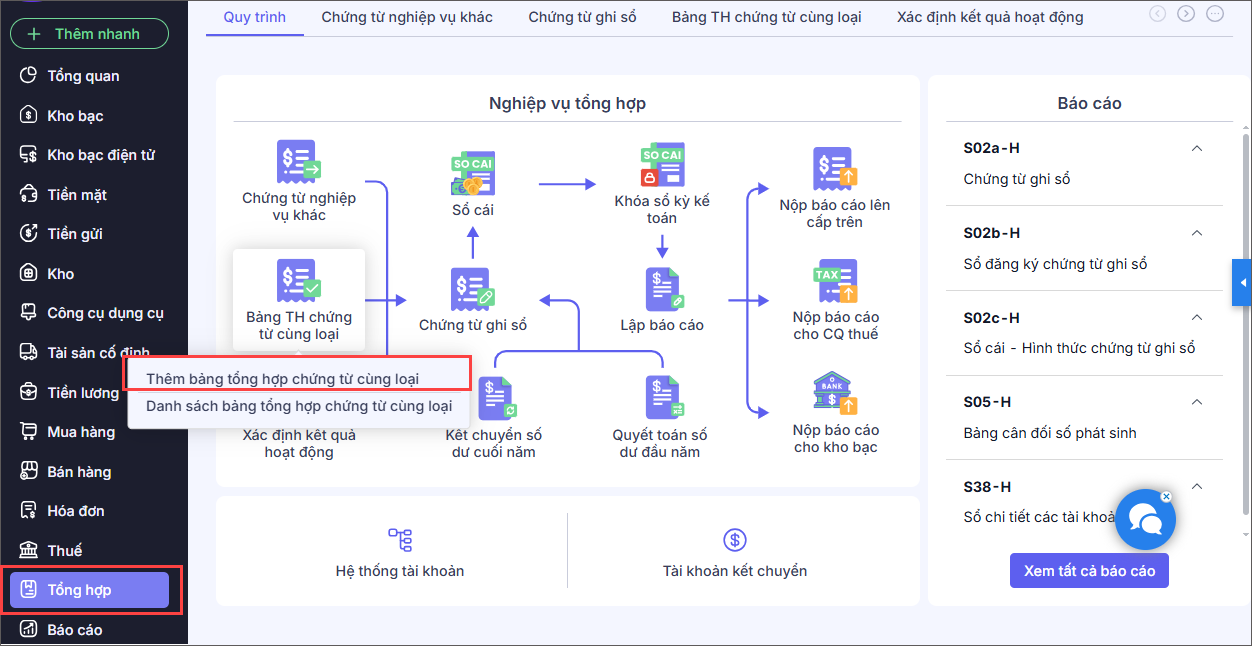Collapse the S38-H report section
1252x646 pixels.
[1196, 487]
